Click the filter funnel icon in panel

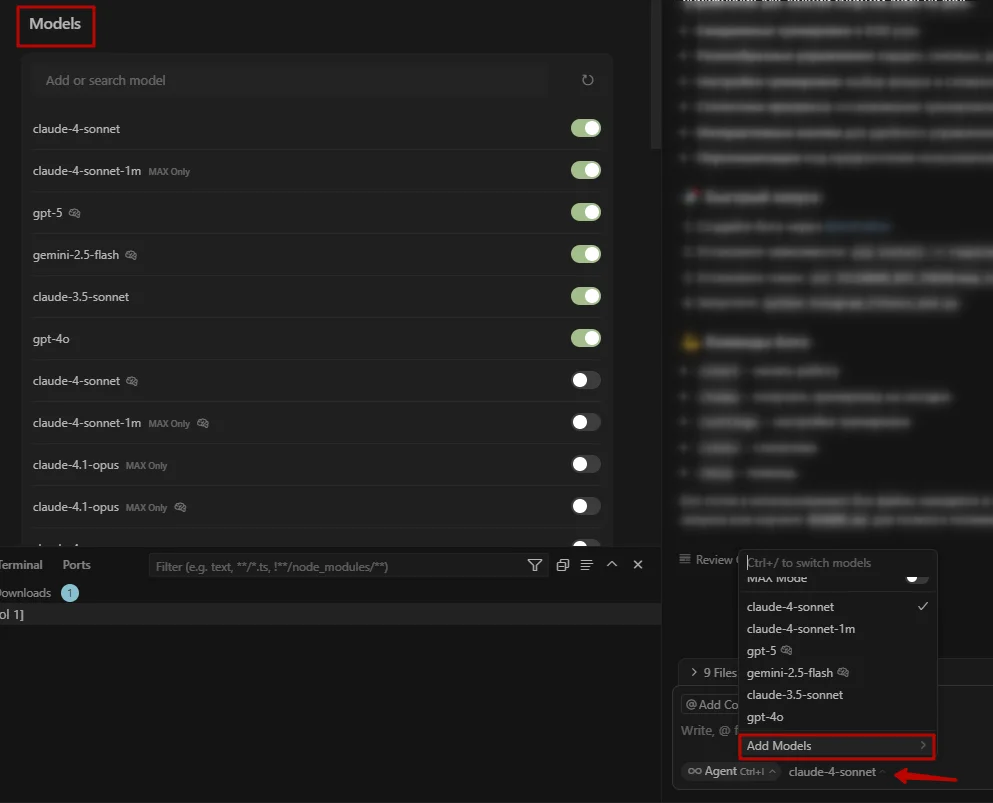[x=535, y=565]
